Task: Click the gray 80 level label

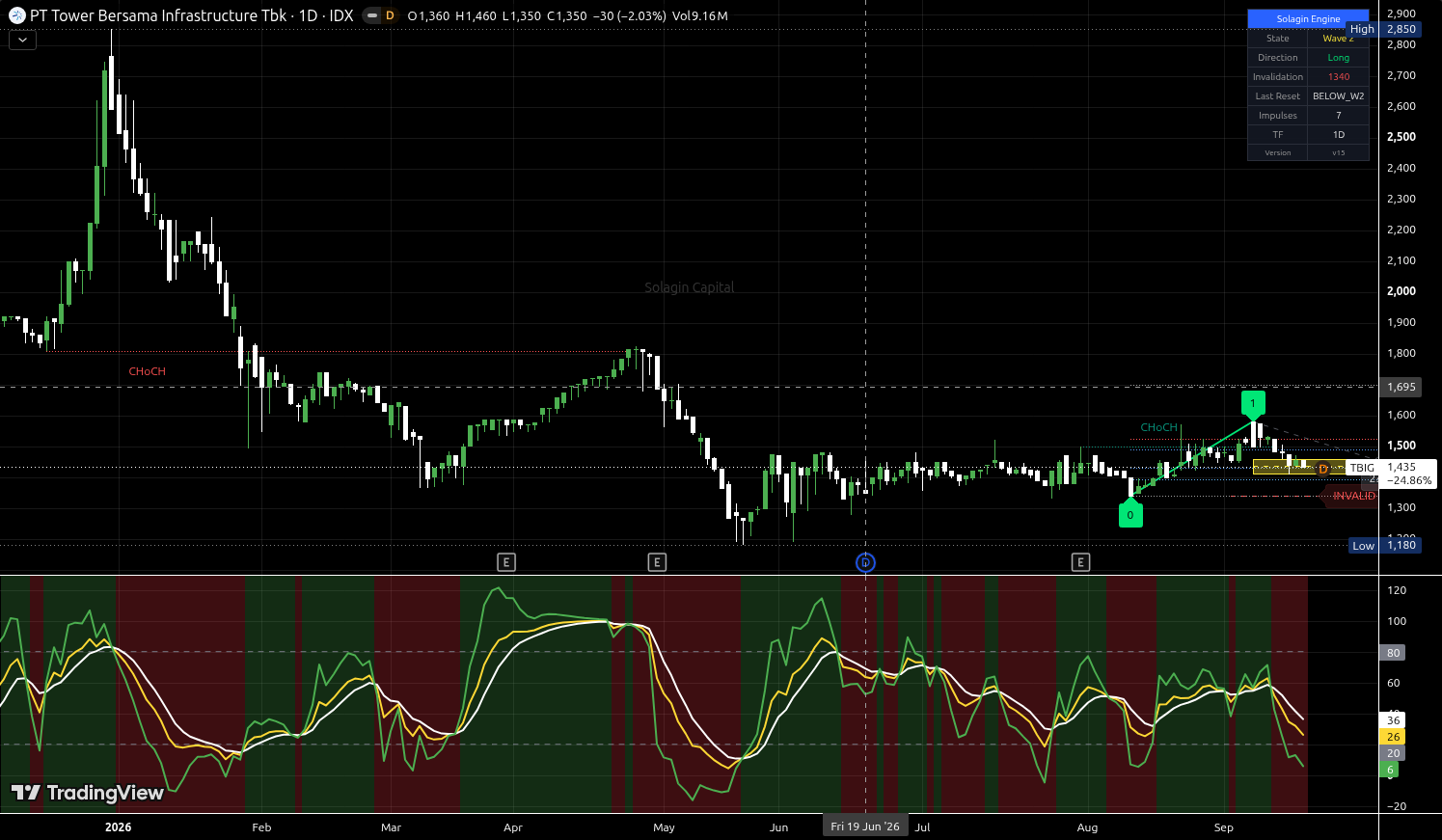Action: (x=1393, y=653)
